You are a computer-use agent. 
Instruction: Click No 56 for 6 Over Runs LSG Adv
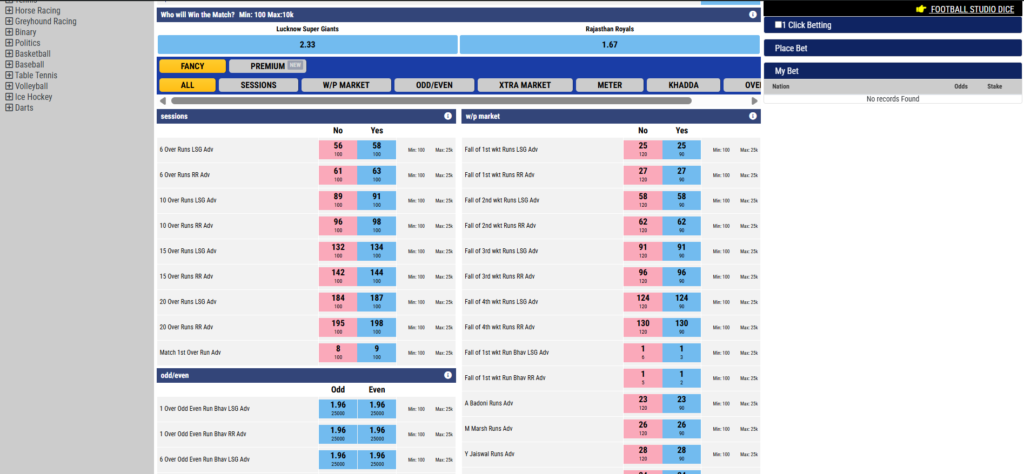338,150
